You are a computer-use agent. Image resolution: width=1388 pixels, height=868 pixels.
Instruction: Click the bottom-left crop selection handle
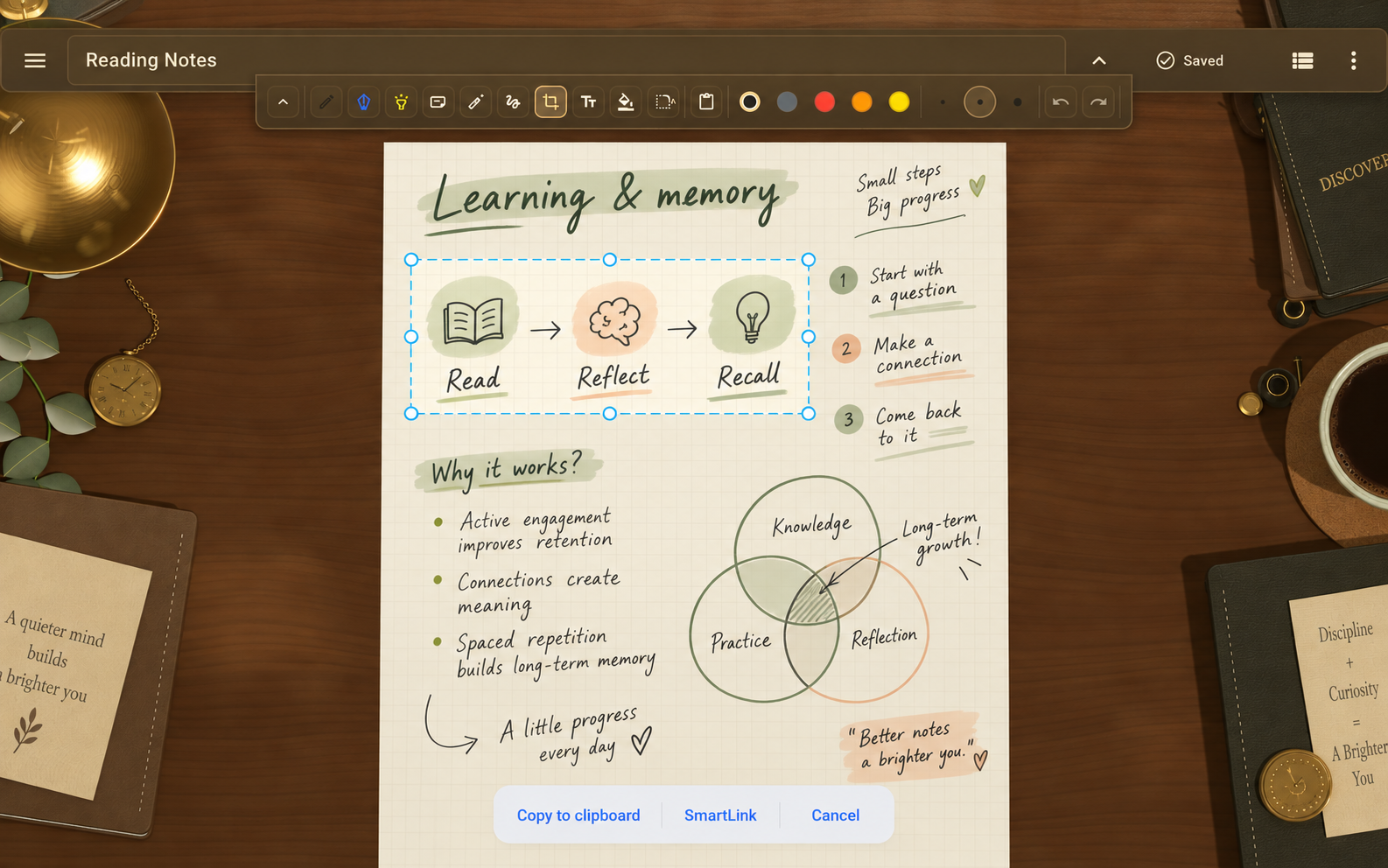point(411,413)
